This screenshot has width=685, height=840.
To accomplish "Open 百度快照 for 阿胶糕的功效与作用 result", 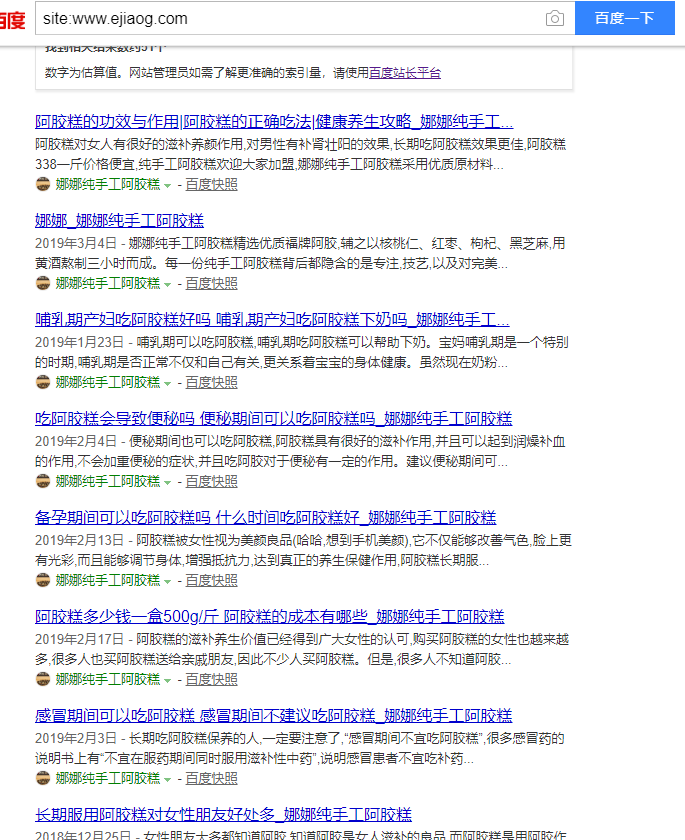I will pos(212,185).
